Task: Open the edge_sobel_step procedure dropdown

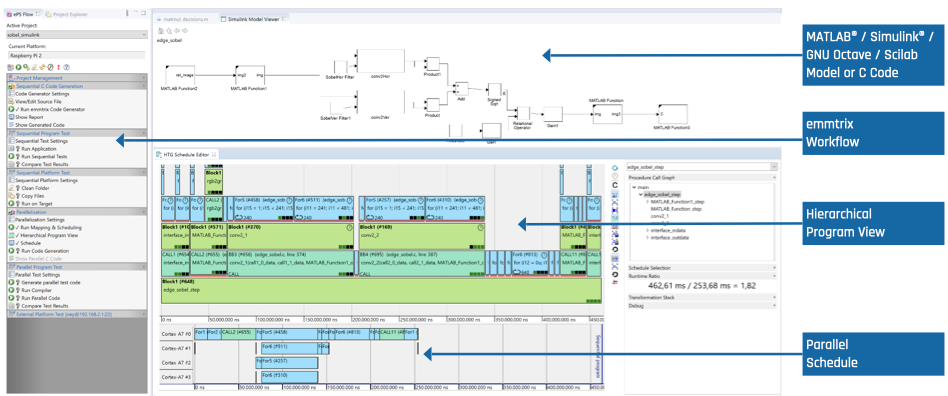Action: [x=703, y=166]
